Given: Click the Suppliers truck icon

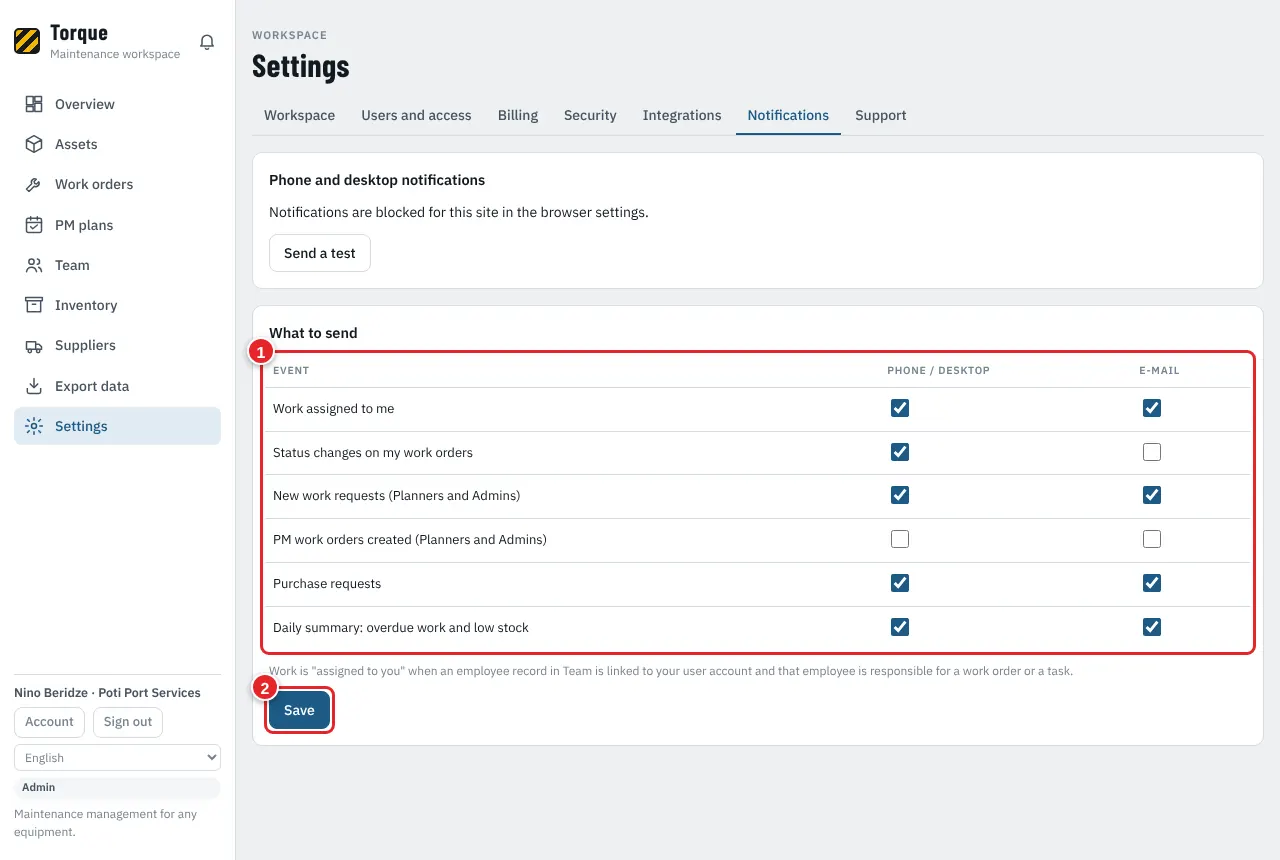Looking at the screenshot, I should [34, 345].
